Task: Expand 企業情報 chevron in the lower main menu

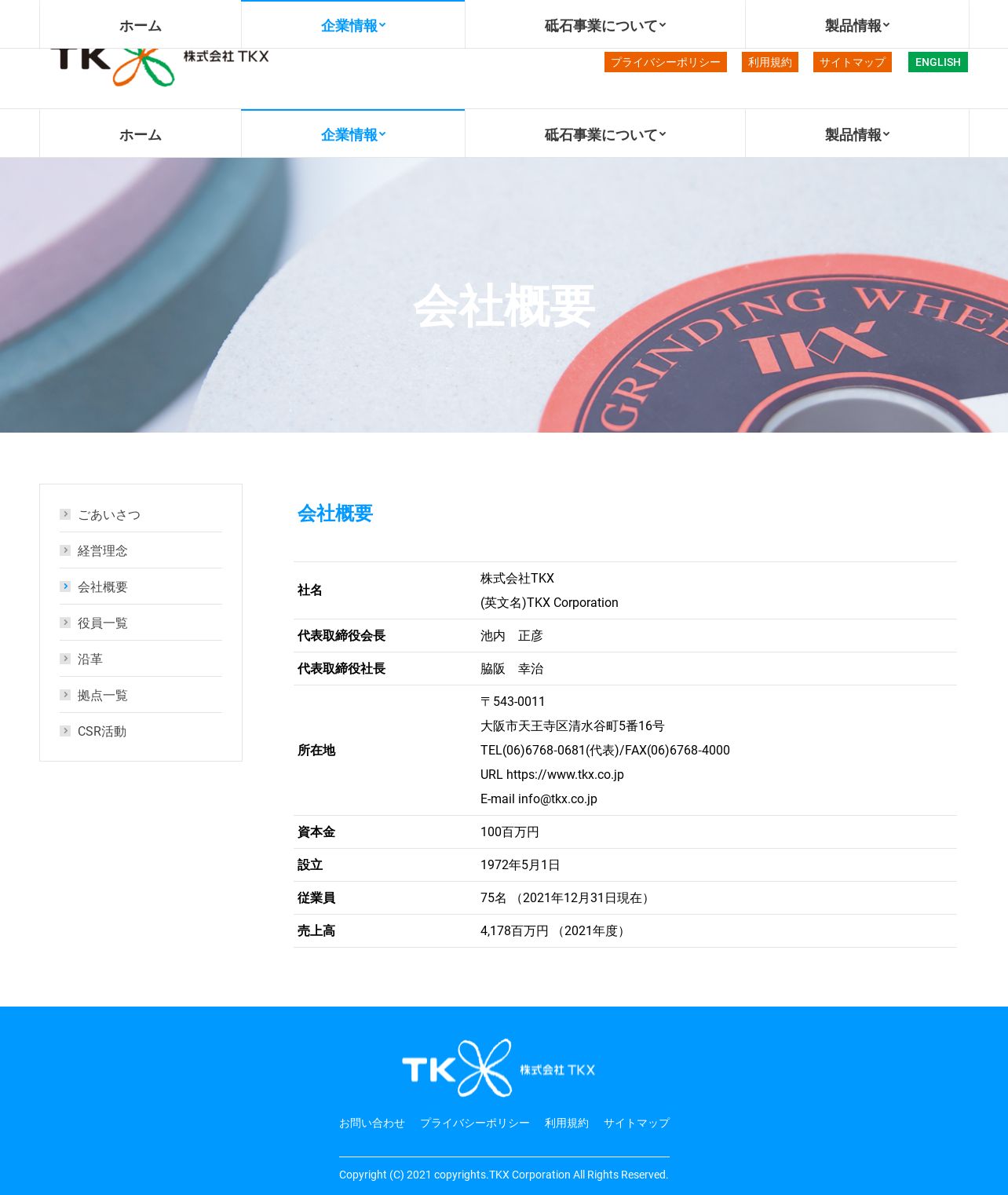Action: tap(382, 134)
